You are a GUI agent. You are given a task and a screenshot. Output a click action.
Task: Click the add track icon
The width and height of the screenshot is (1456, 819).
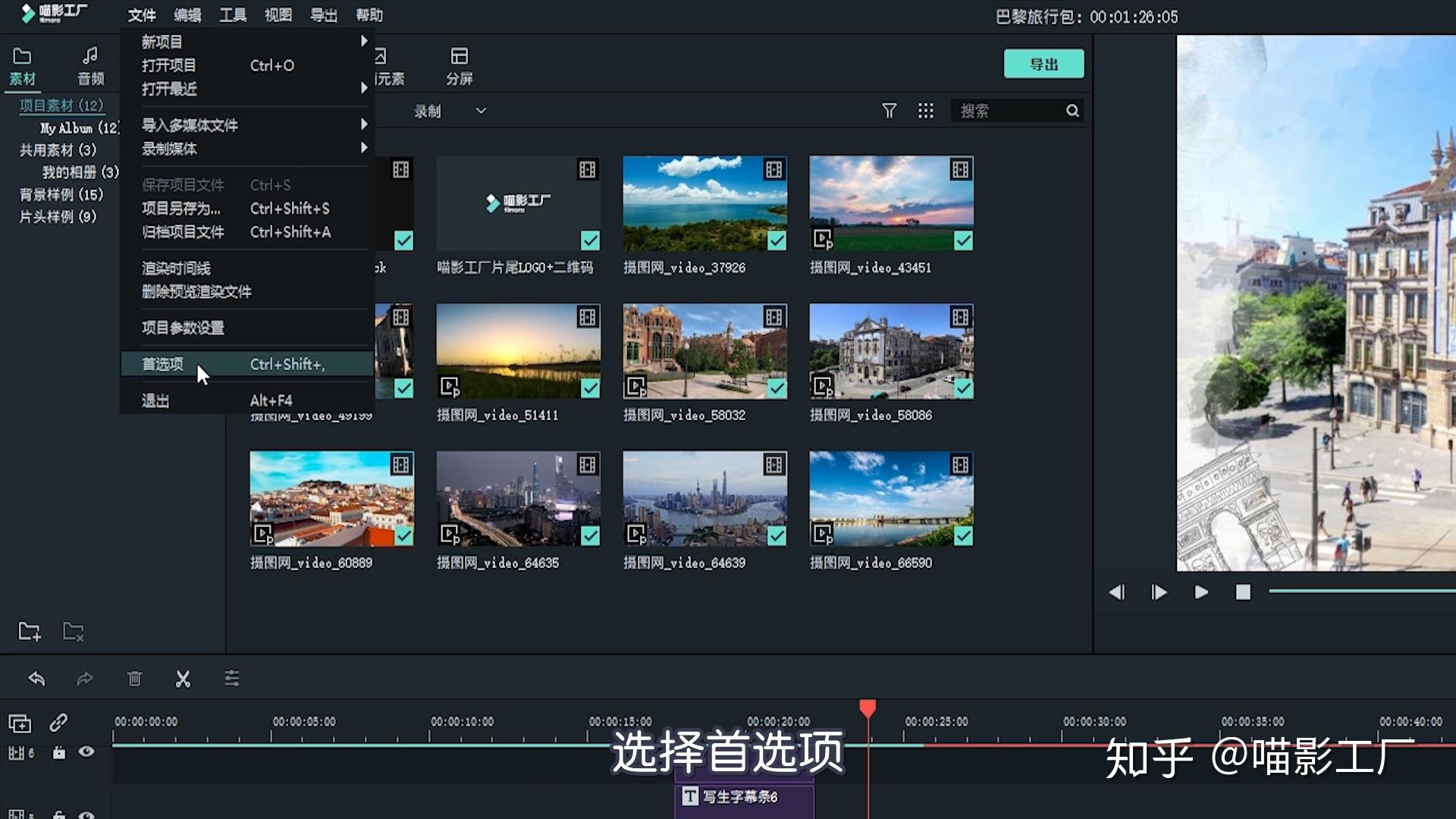[20, 723]
